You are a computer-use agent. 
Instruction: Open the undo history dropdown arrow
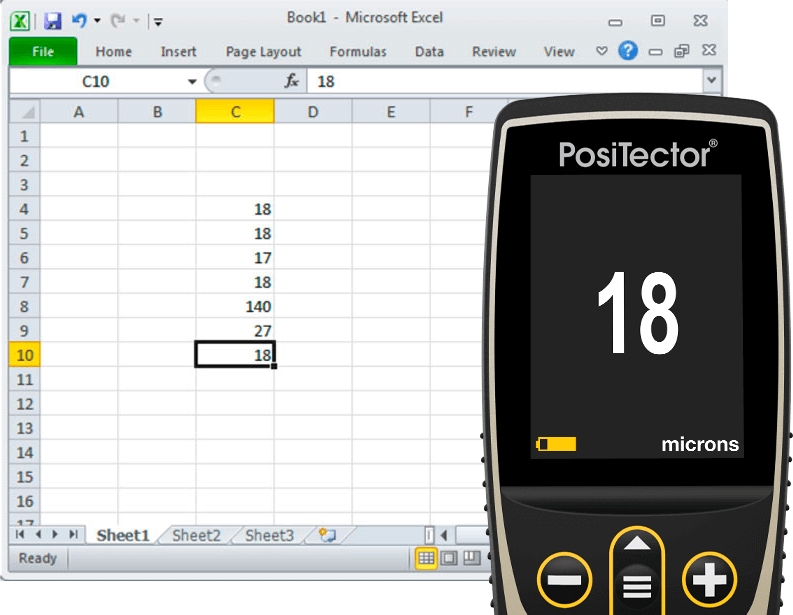click(97, 21)
